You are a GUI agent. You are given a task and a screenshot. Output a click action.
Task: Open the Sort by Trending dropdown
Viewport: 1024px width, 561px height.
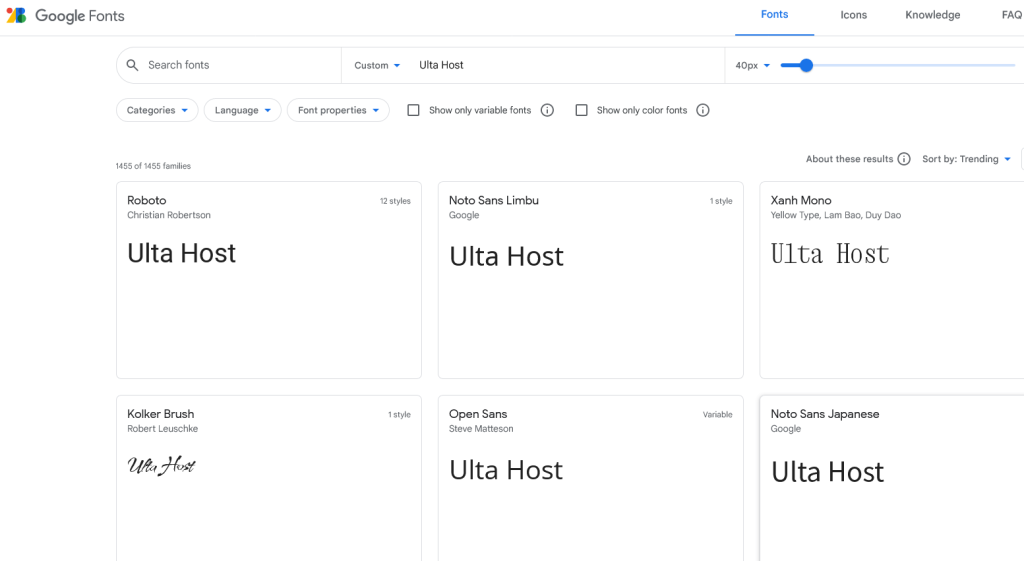tap(967, 159)
